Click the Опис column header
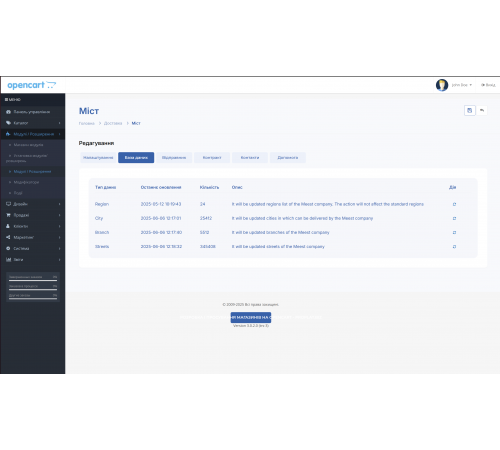Screen dimensions: 500x450 point(237,187)
